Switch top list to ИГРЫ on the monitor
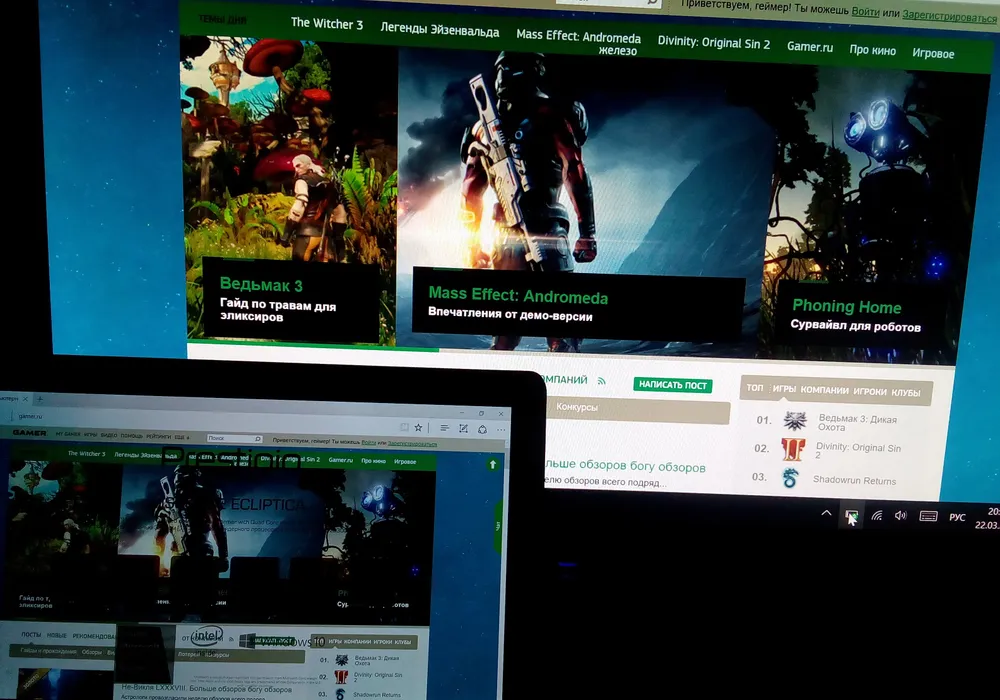This screenshot has width=1000, height=700. 784,389
